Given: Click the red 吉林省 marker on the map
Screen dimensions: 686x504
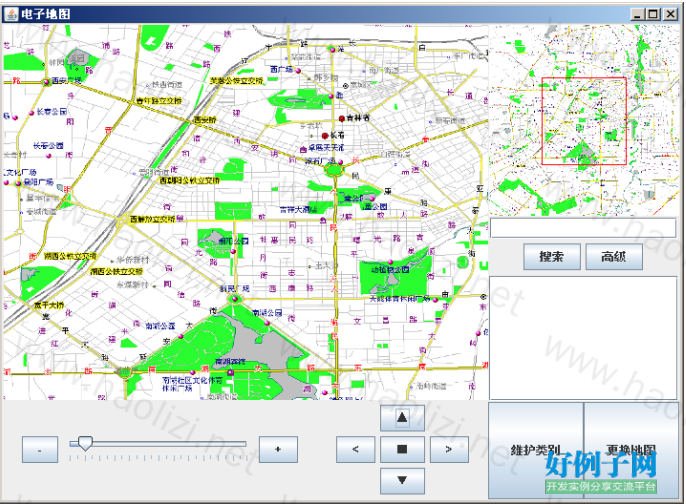Looking at the screenshot, I should [x=340, y=117].
